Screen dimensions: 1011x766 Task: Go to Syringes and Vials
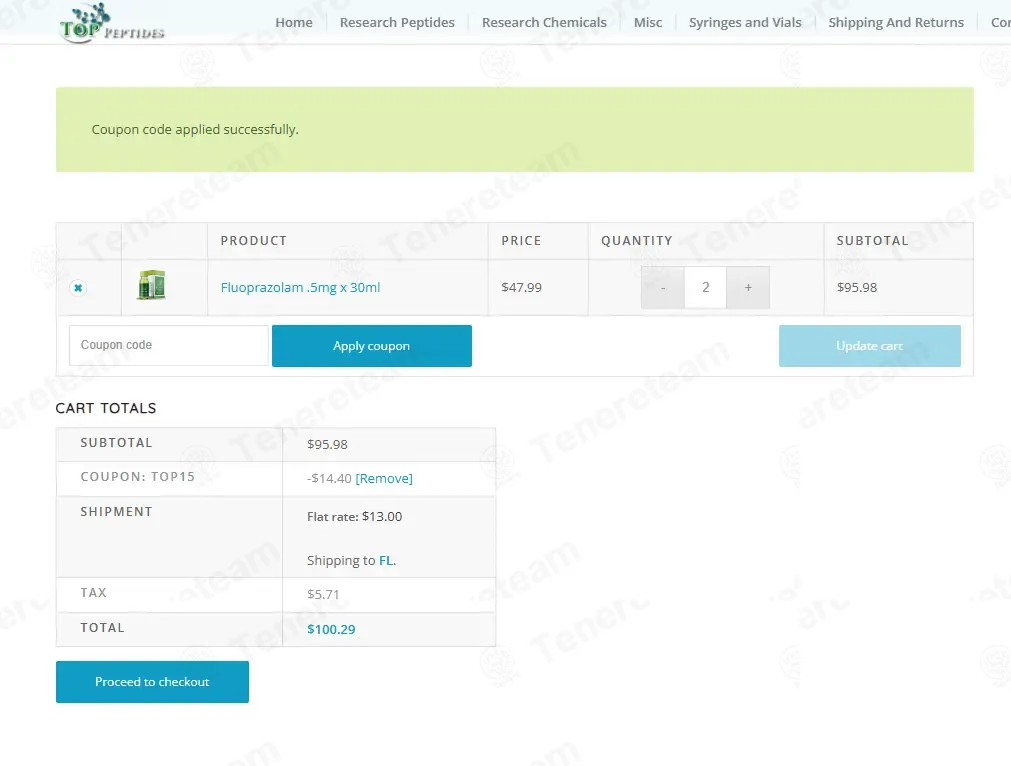pyautogui.click(x=745, y=23)
